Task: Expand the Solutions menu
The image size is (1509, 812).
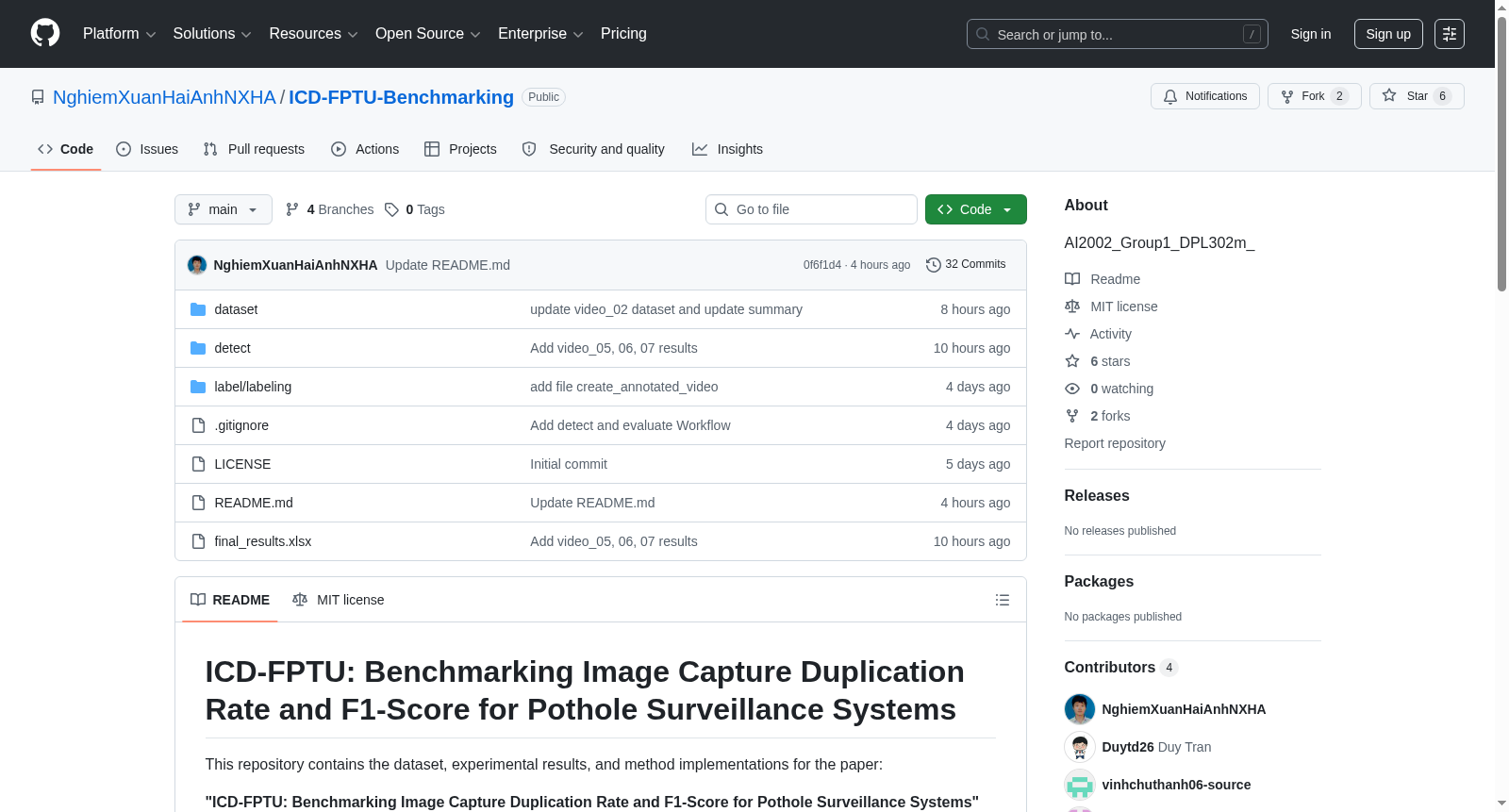Action: click(212, 34)
